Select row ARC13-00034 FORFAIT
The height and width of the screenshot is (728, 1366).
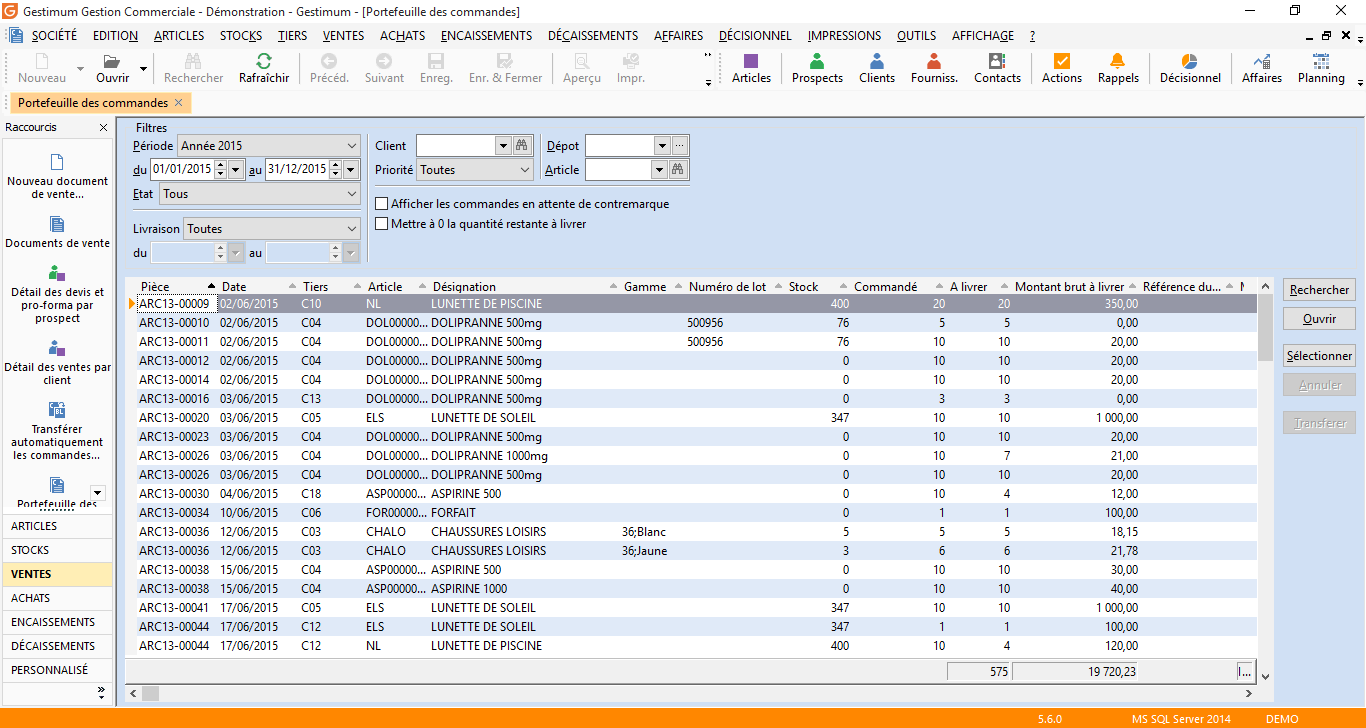pyautogui.click(x=690, y=512)
